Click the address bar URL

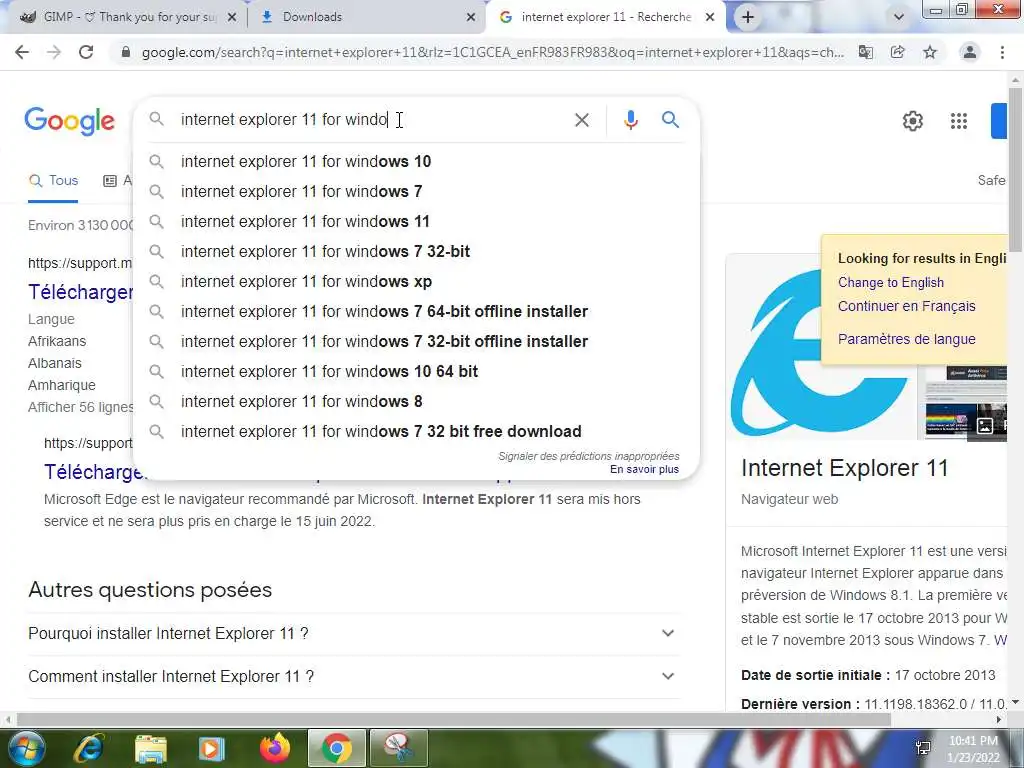coord(493,52)
